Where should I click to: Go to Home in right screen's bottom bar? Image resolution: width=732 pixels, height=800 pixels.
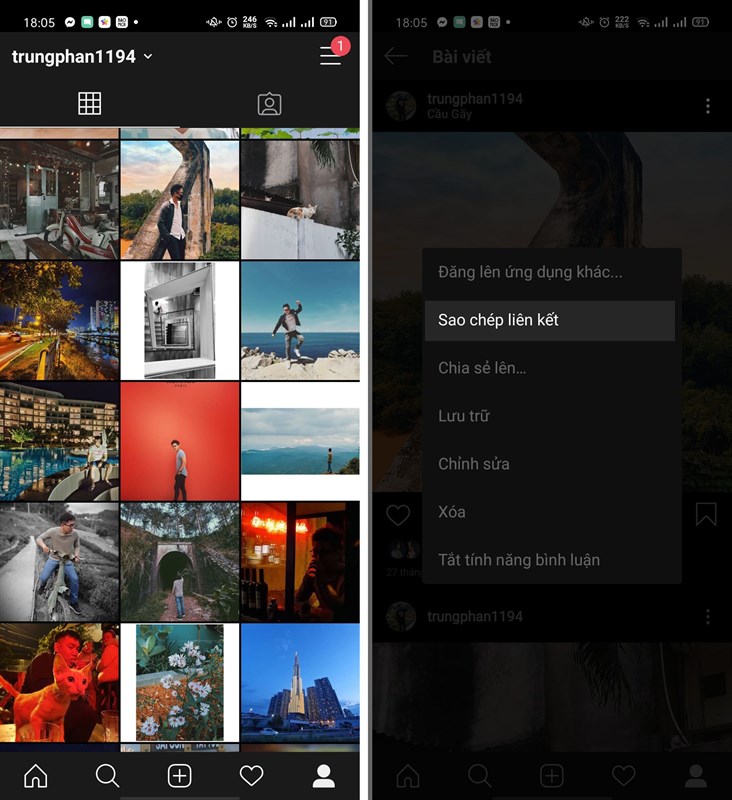pos(408,776)
